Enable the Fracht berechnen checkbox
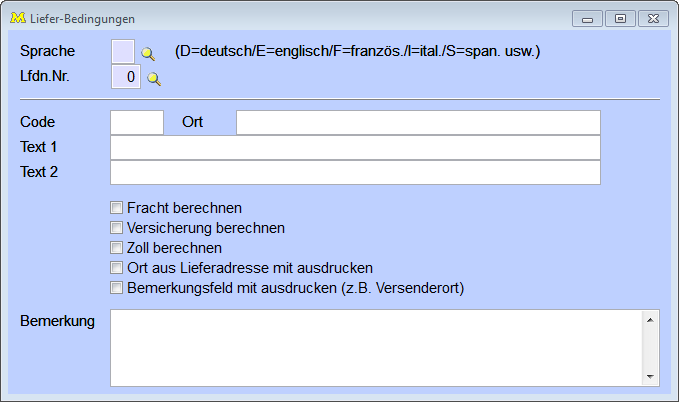Image resolution: width=679 pixels, height=402 pixels. 116,208
